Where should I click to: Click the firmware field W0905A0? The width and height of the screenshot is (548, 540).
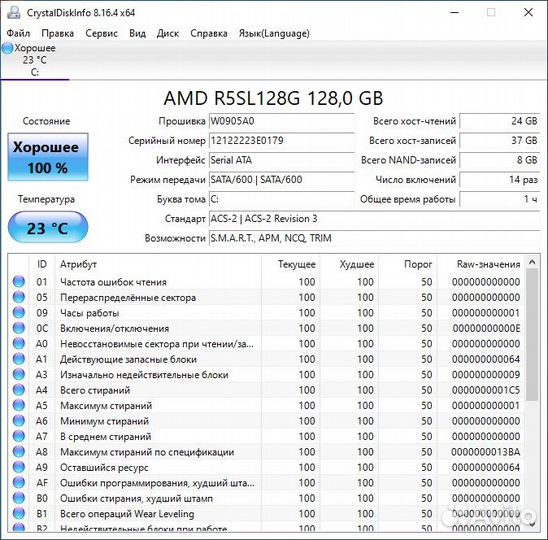coord(282,121)
